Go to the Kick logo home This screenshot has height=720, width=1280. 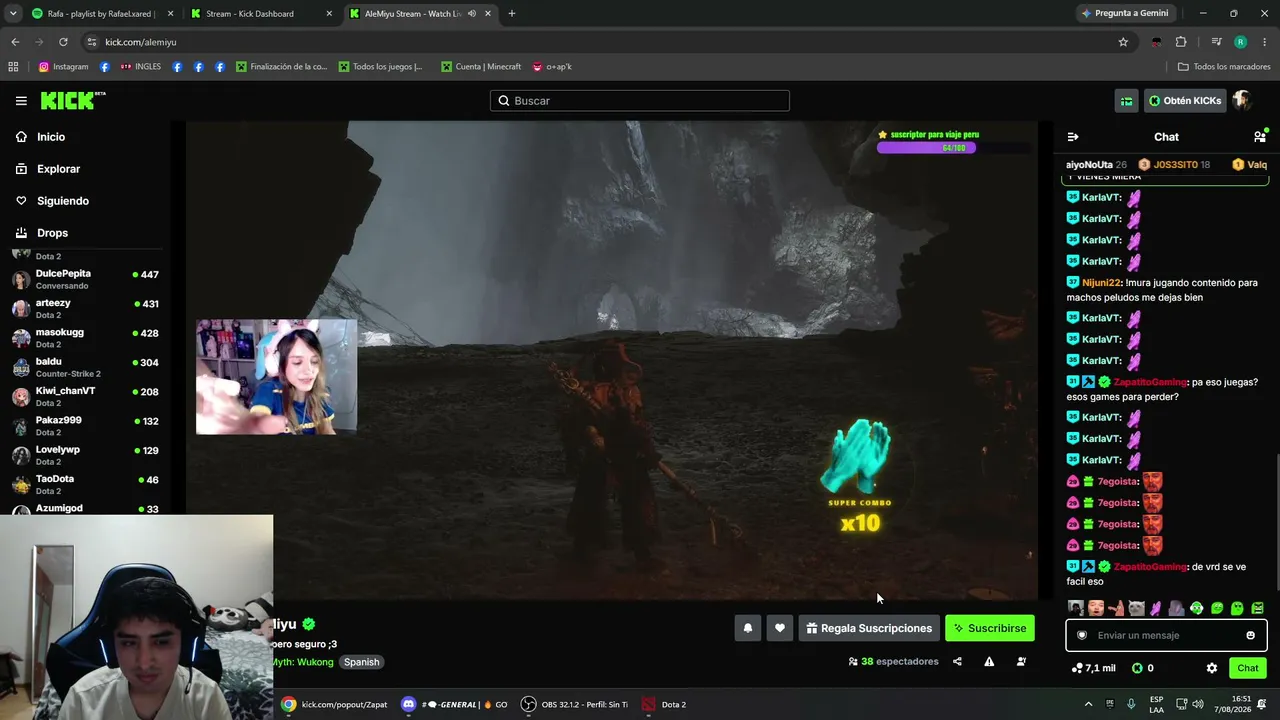72,100
